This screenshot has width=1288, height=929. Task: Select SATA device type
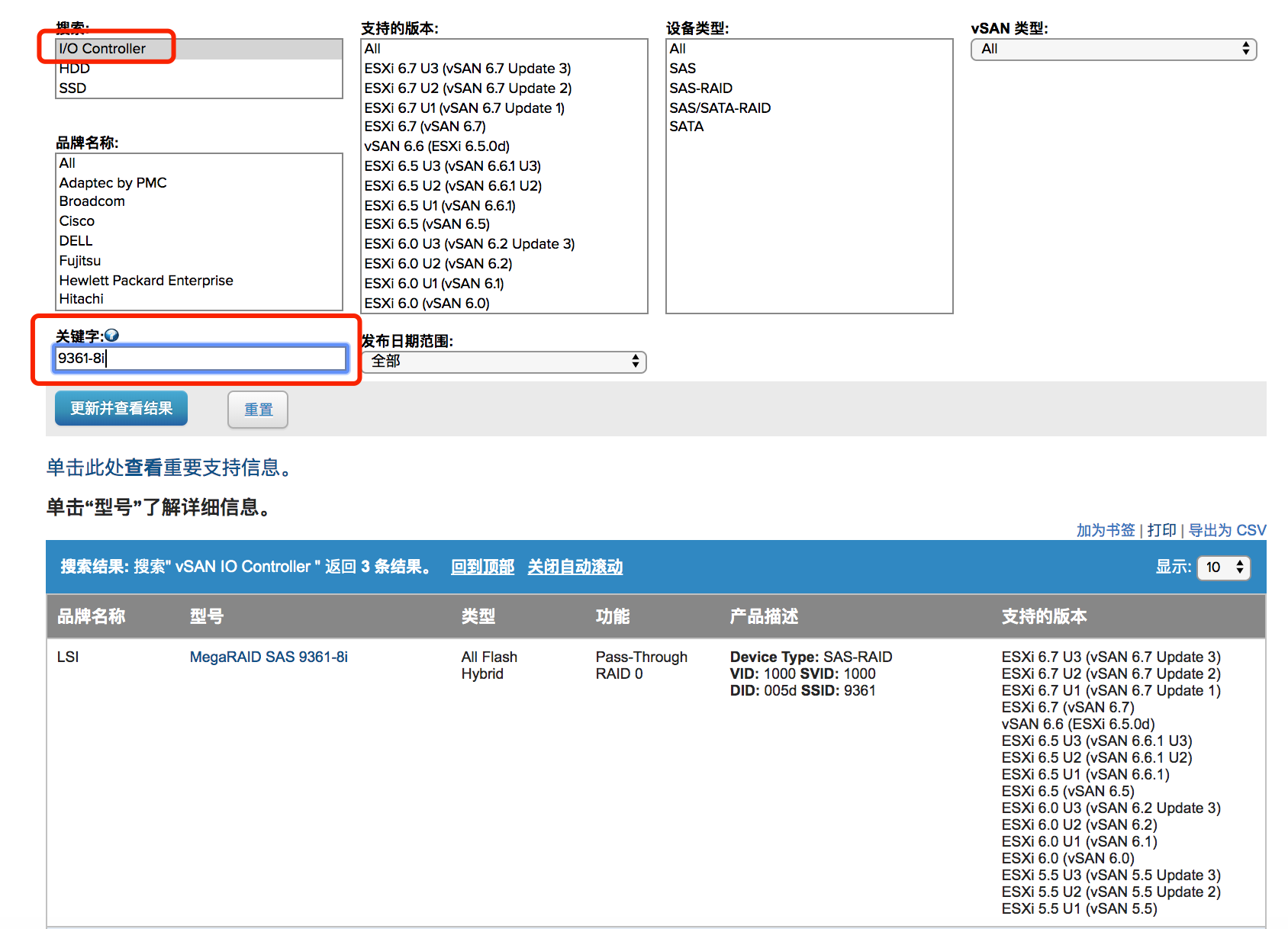point(810,127)
